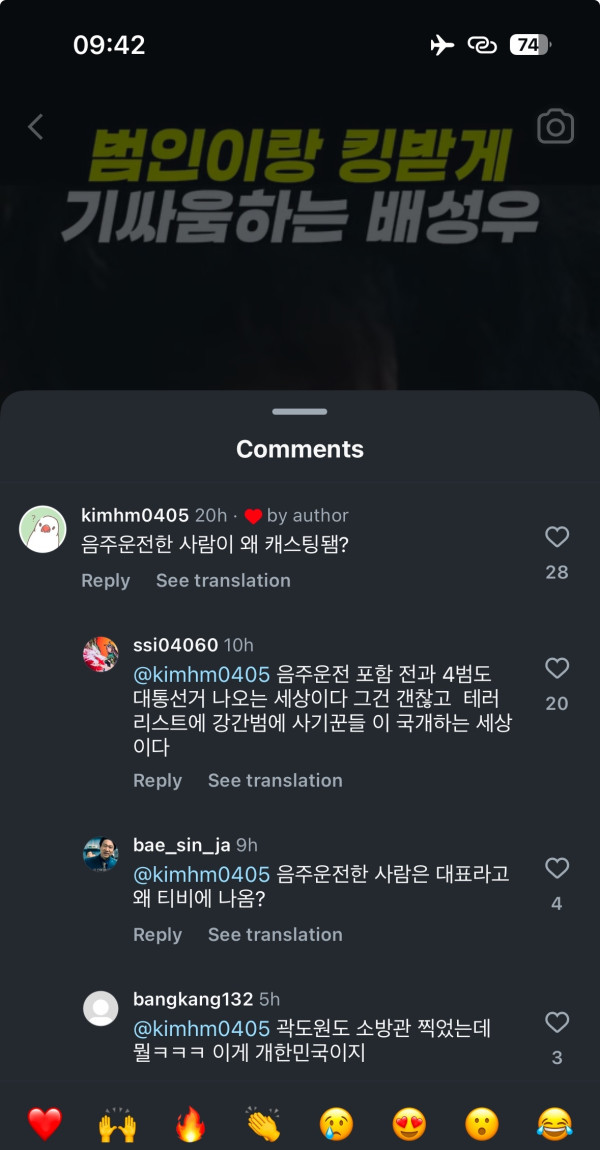The width and height of the screenshot is (600, 1150).
Task: Toggle like on bae_sin_ja's reply
Action: pyautogui.click(x=557, y=868)
